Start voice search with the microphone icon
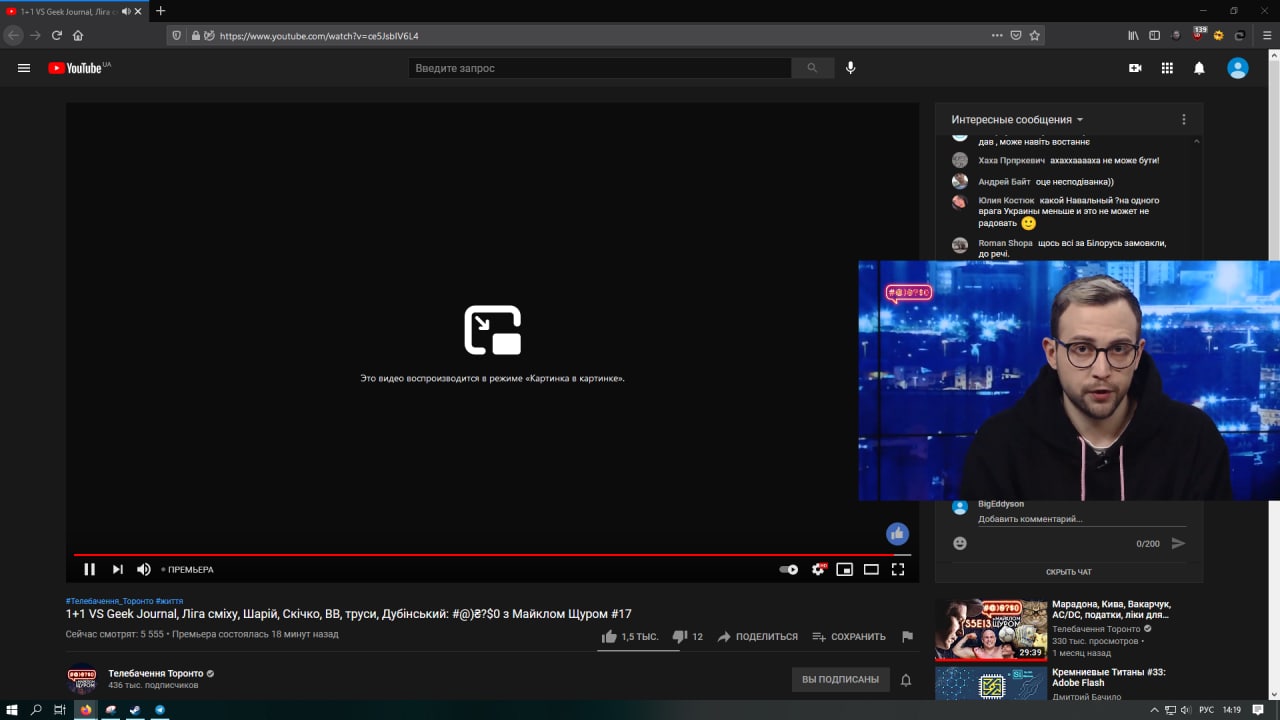1280x720 pixels. 851,68
